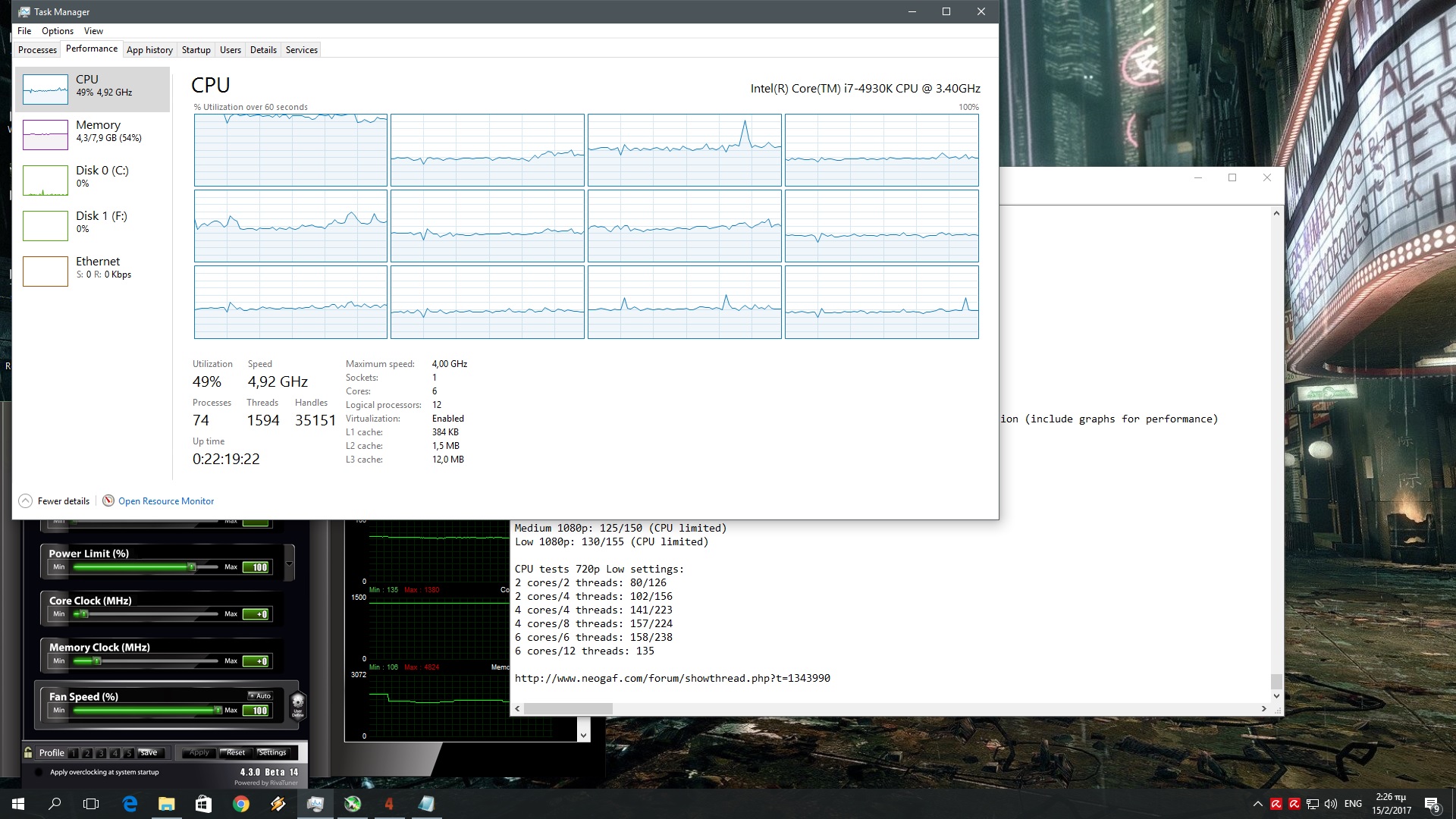Screen dimensions: 1456x819
Task: Click the Afterburner profile lock icon
Action: tap(28, 753)
